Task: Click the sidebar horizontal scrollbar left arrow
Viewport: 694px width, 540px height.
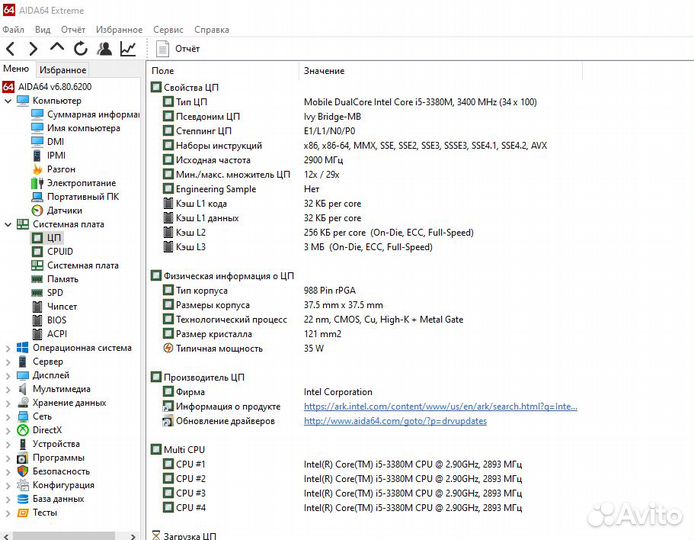Action: coord(6,536)
